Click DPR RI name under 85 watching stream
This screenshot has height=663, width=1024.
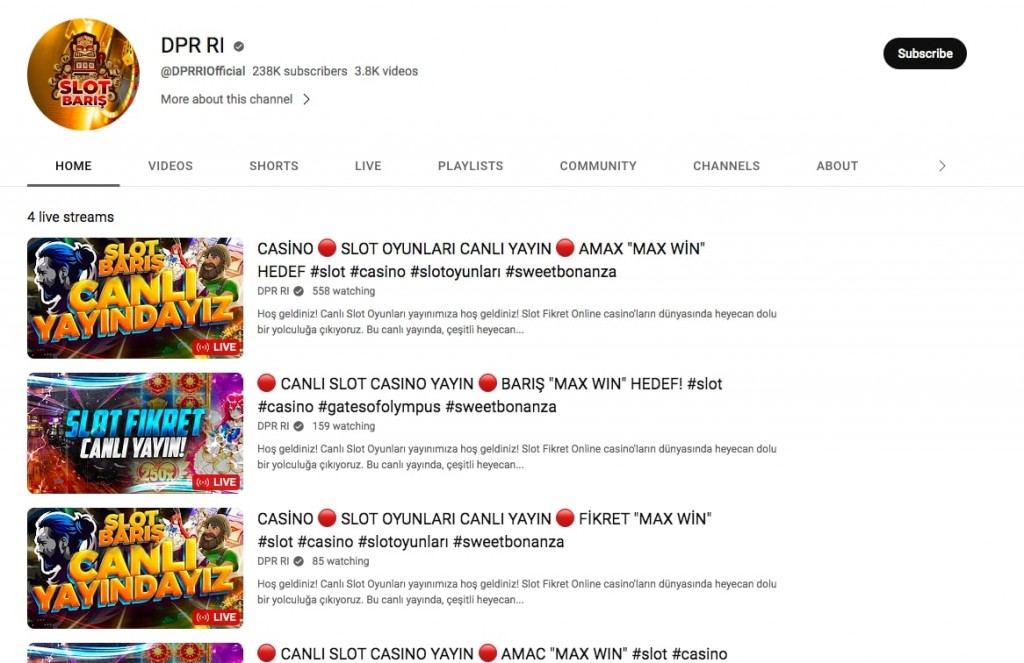coord(273,562)
